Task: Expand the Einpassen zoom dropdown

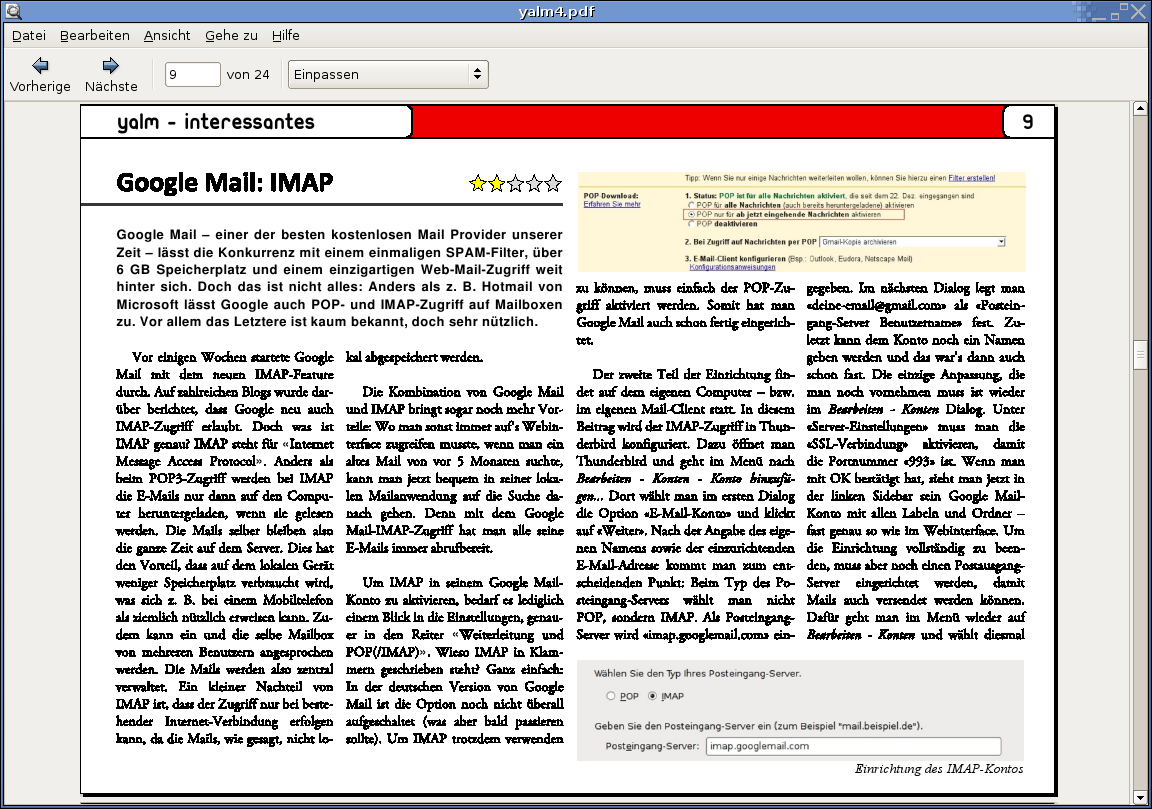Action: coord(388,74)
